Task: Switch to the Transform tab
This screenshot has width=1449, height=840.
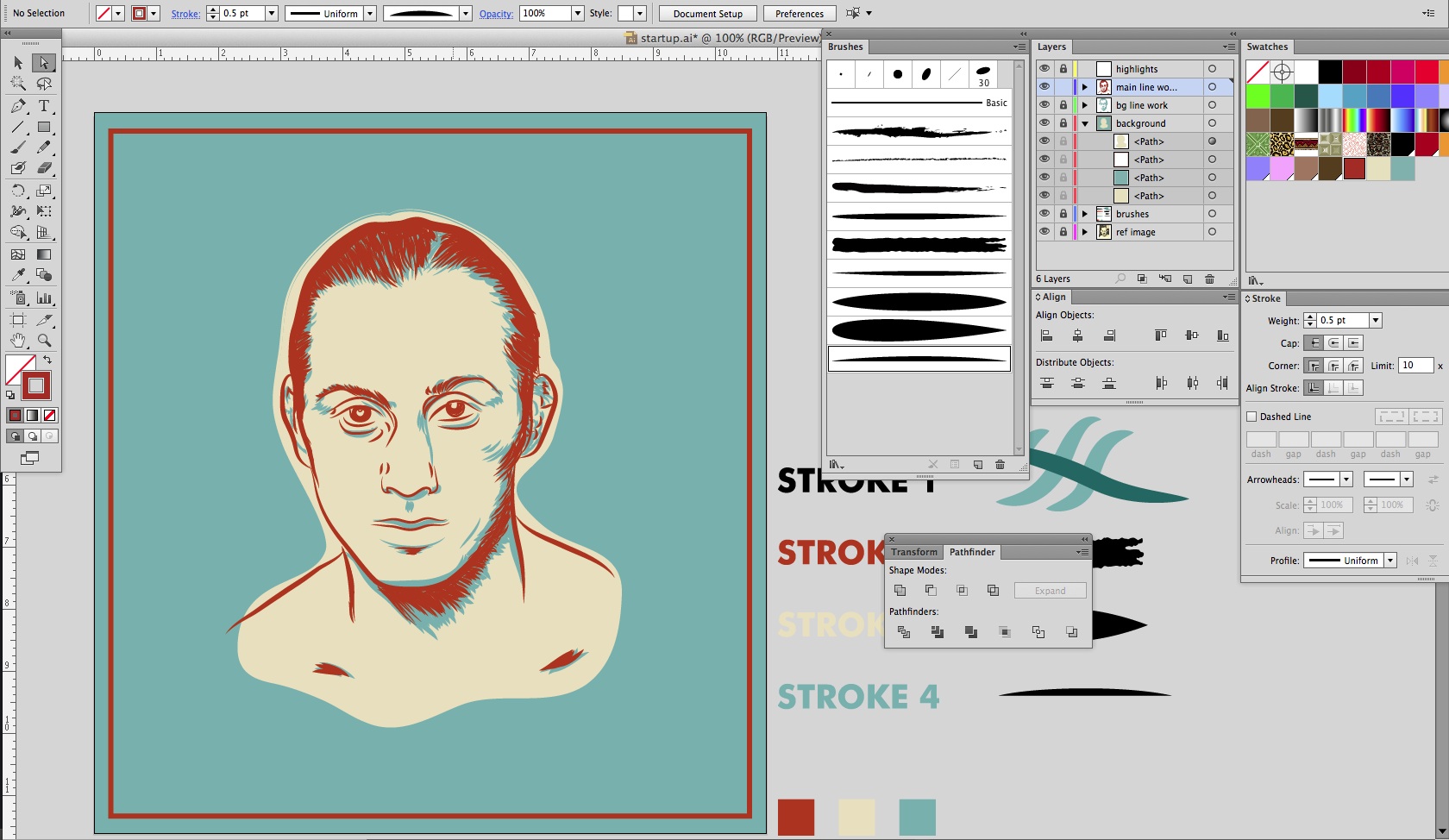Action: 913,552
